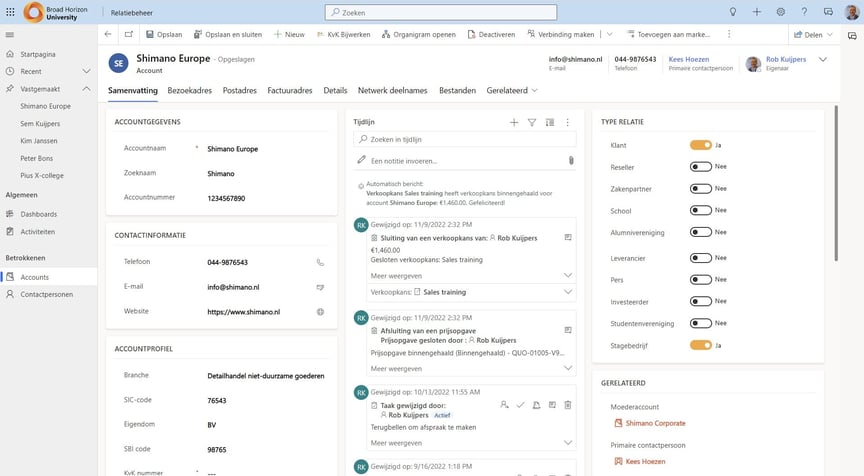This screenshot has height=476, width=864.
Task: Expand the Recent section chevron
Action: [87, 71]
